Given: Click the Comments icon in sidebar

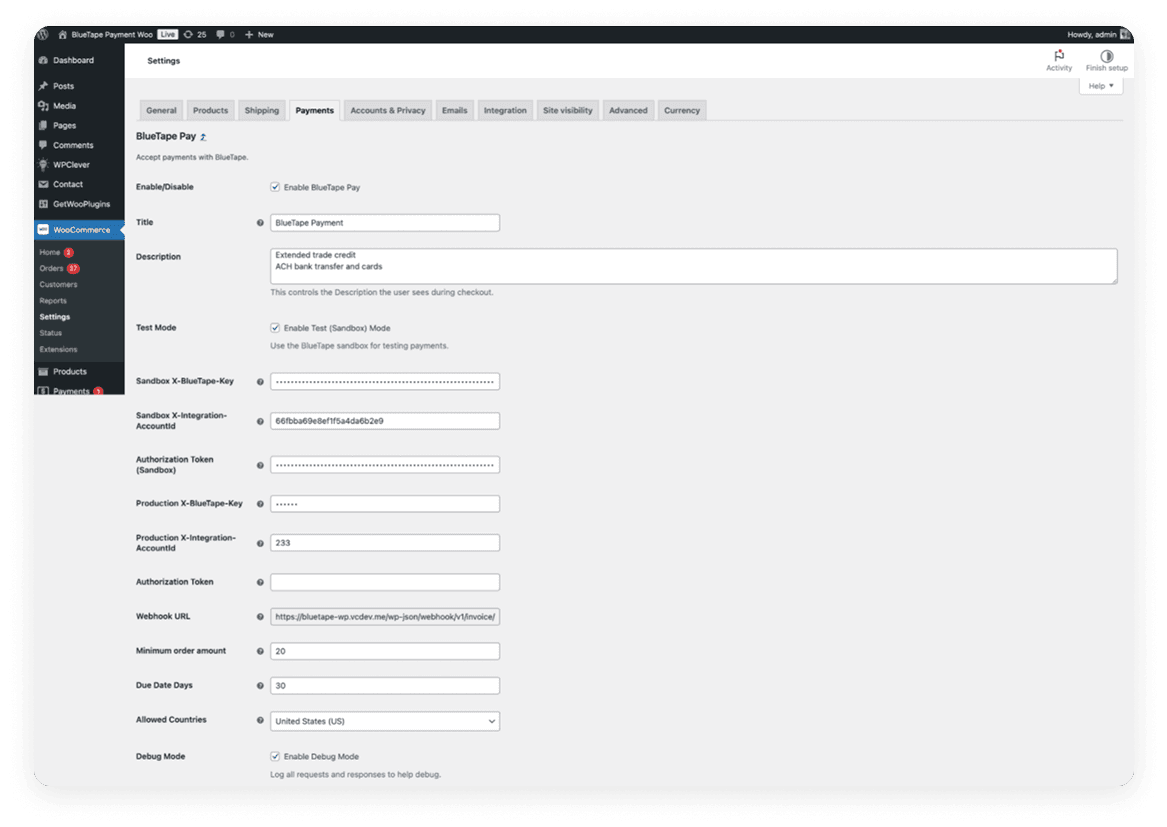Looking at the screenshot, I should tap(43, 144).
